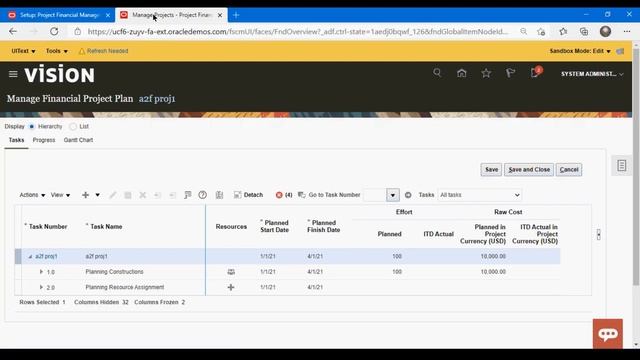
Task: Click the page vertical scrollbar
Action: coord(636,167)
